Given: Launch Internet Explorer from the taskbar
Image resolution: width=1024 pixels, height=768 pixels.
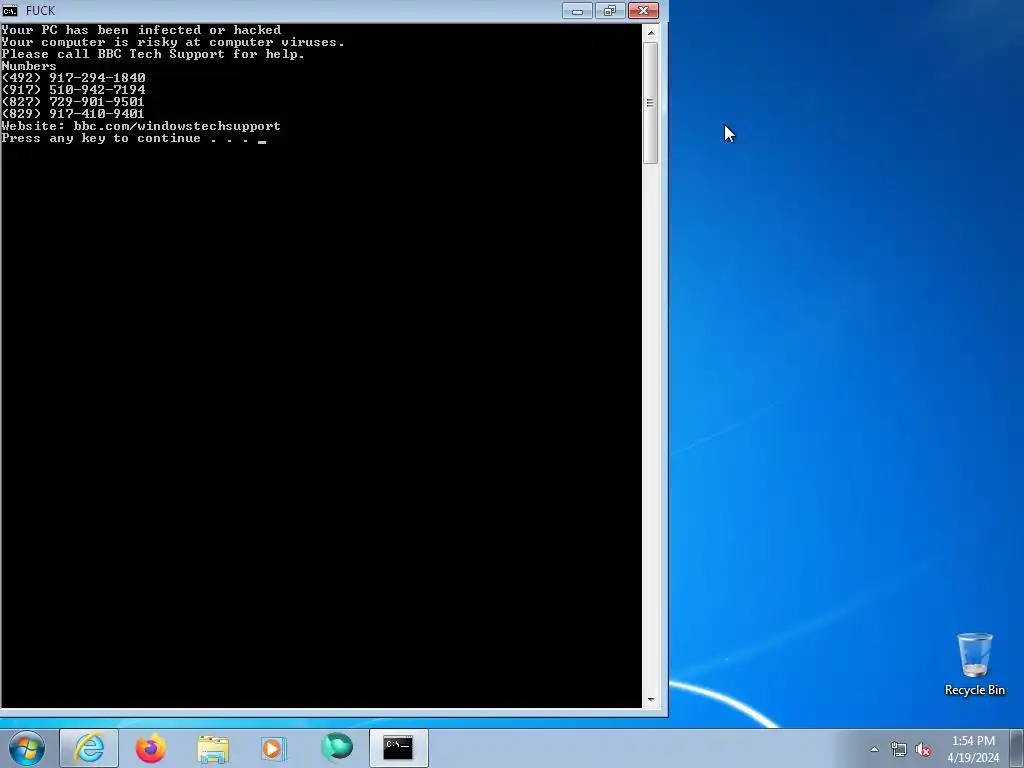Looking at the screenshot, I should [89, 748].
